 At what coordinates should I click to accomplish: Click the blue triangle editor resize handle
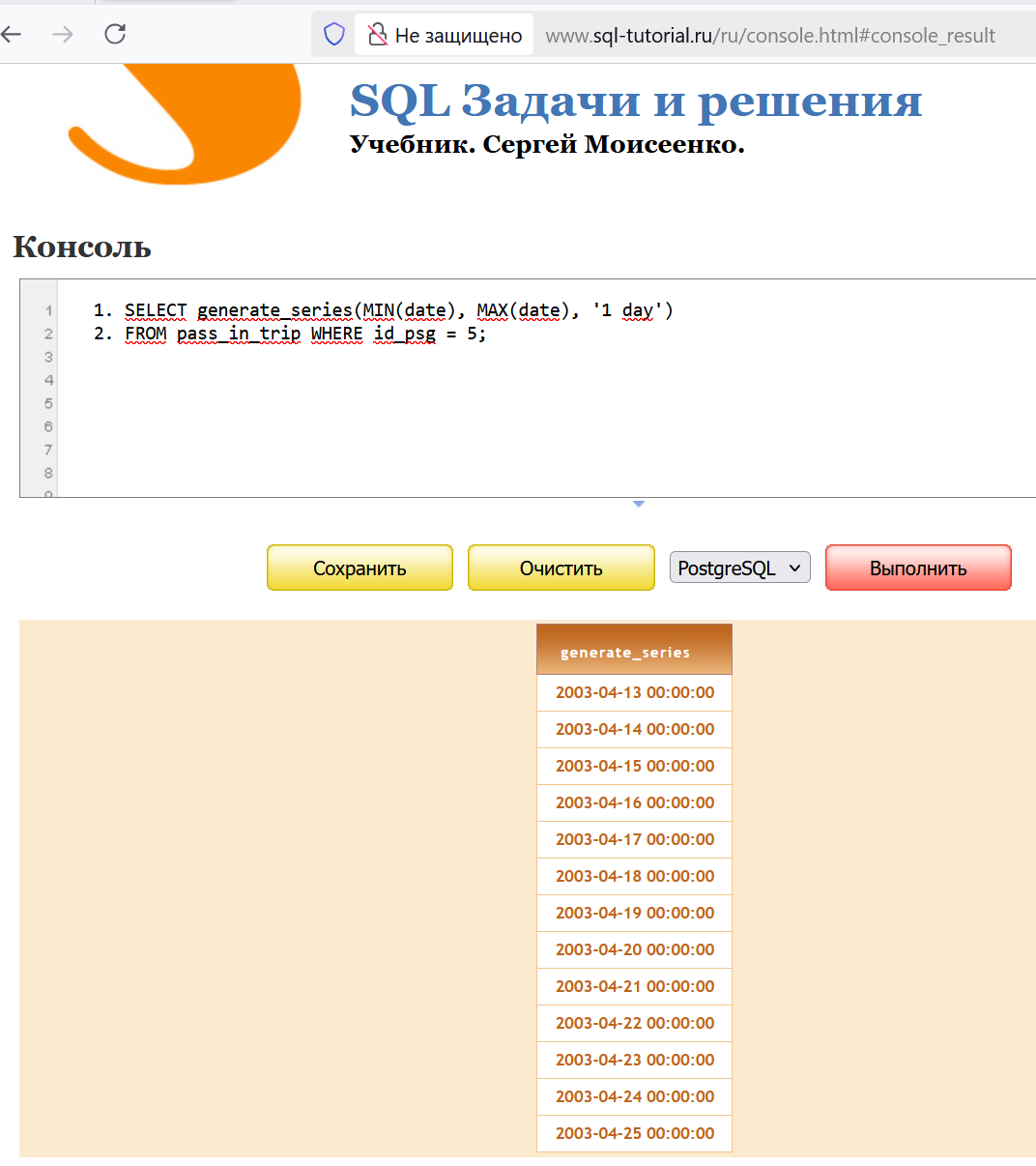click(x=638, y=504)
